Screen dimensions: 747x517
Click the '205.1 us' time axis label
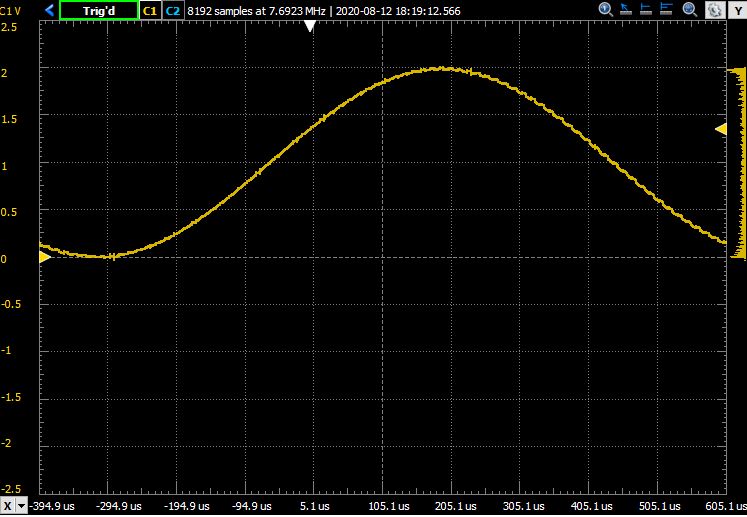(455, 506)
